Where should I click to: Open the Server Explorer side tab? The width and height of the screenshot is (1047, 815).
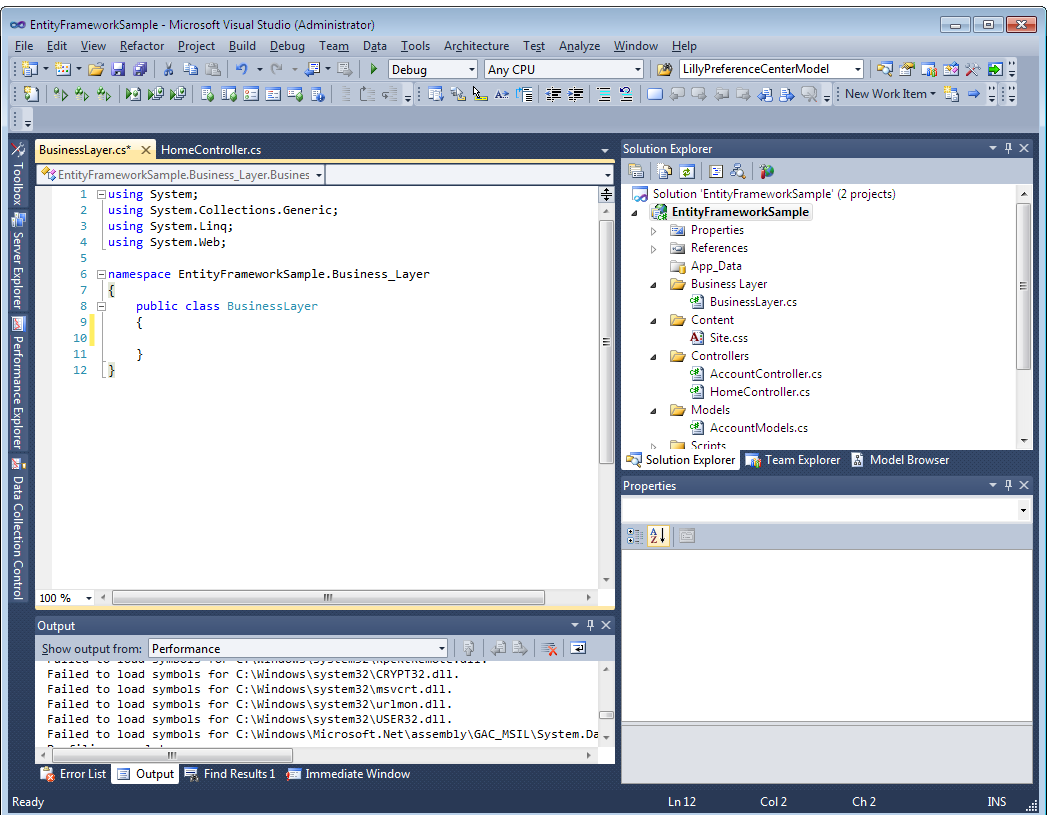coord(18,262)
